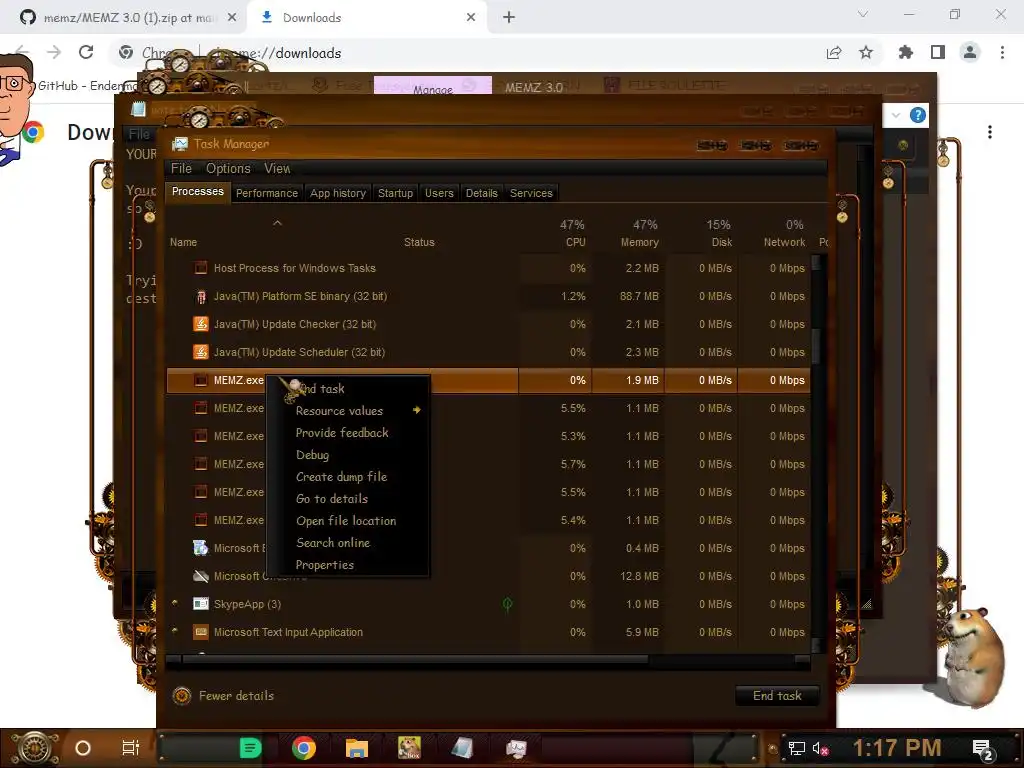Toggle Name column sort arrow
The height and width of the screenshot is (768, 1024).
point(278,223)
